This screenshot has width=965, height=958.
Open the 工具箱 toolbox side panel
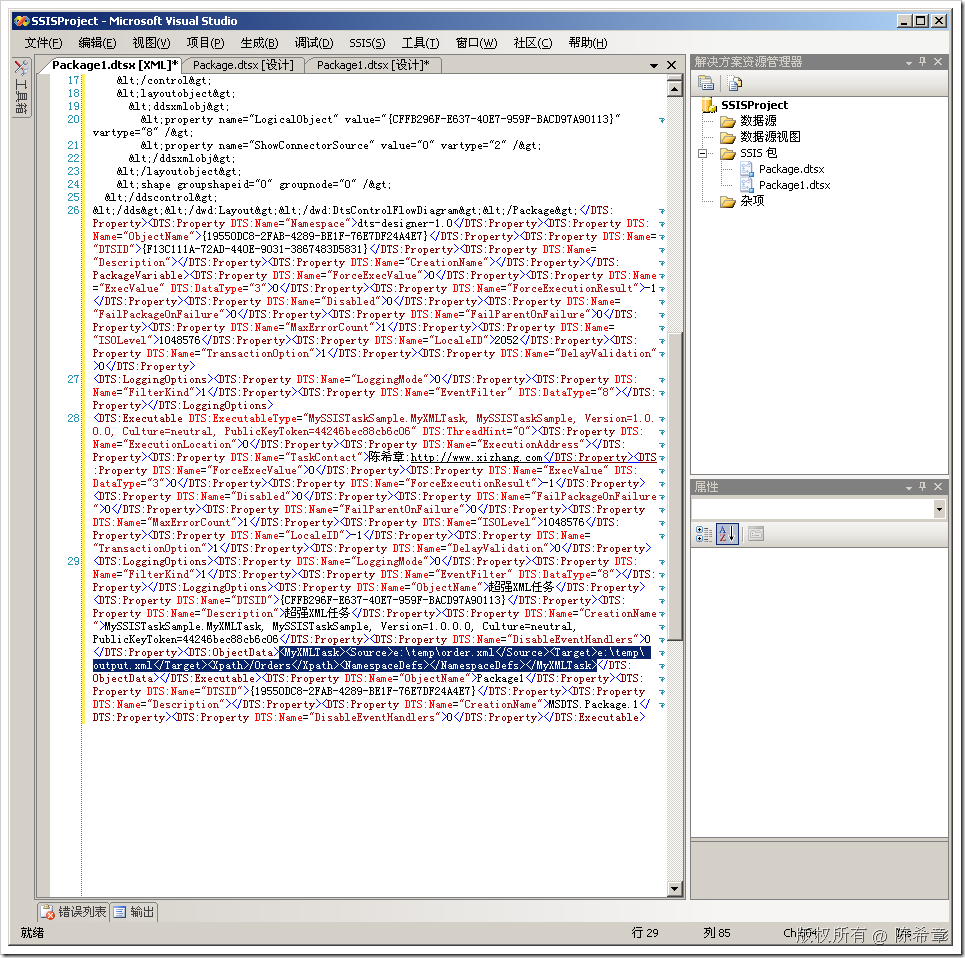[21, 87]
